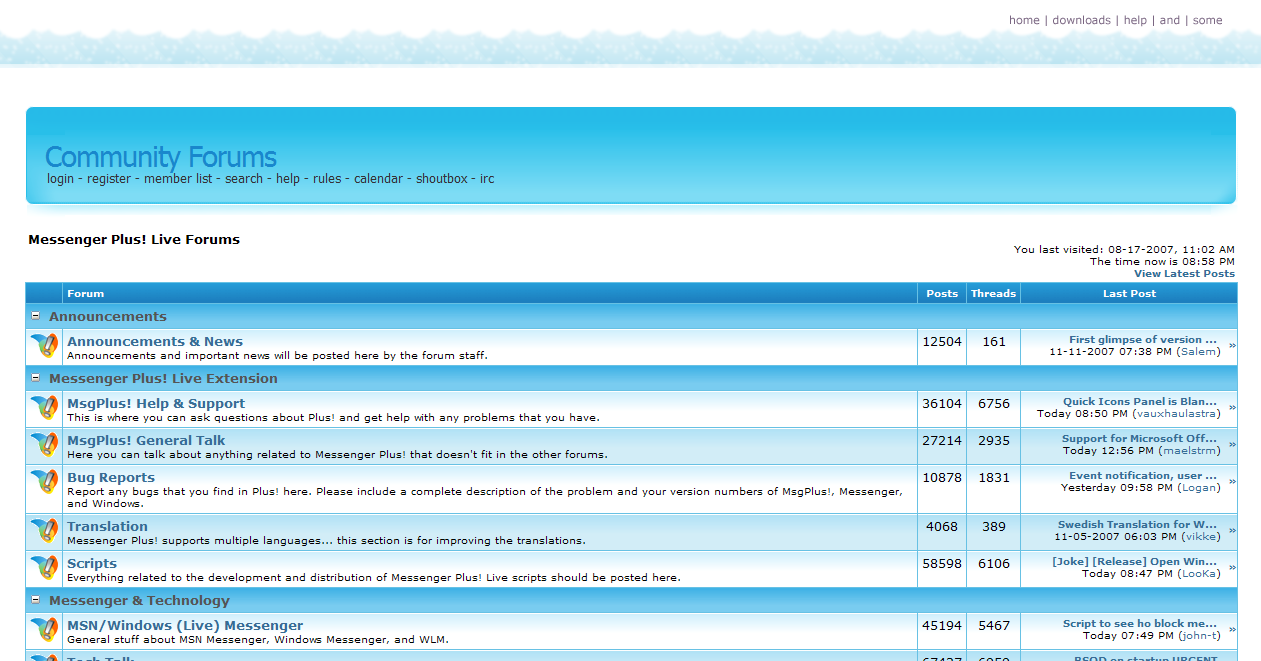
Task: Click the Scripts forum icon
Action: click(44, 568)
